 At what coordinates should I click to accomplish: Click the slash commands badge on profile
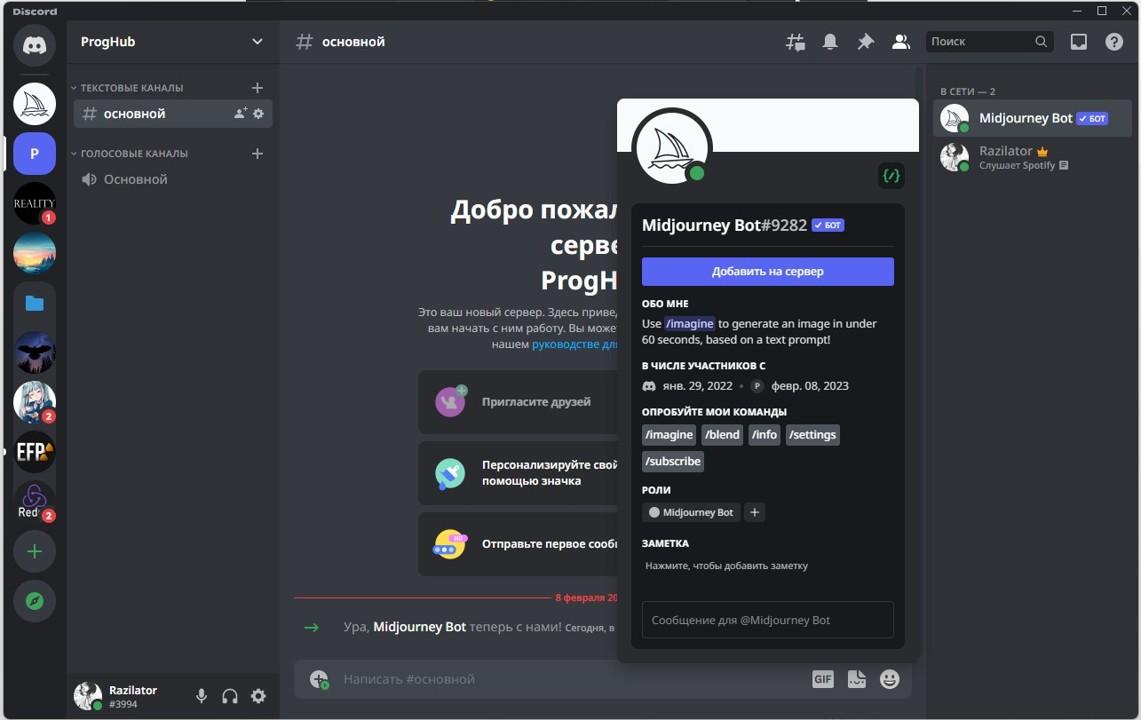(891, 175)
